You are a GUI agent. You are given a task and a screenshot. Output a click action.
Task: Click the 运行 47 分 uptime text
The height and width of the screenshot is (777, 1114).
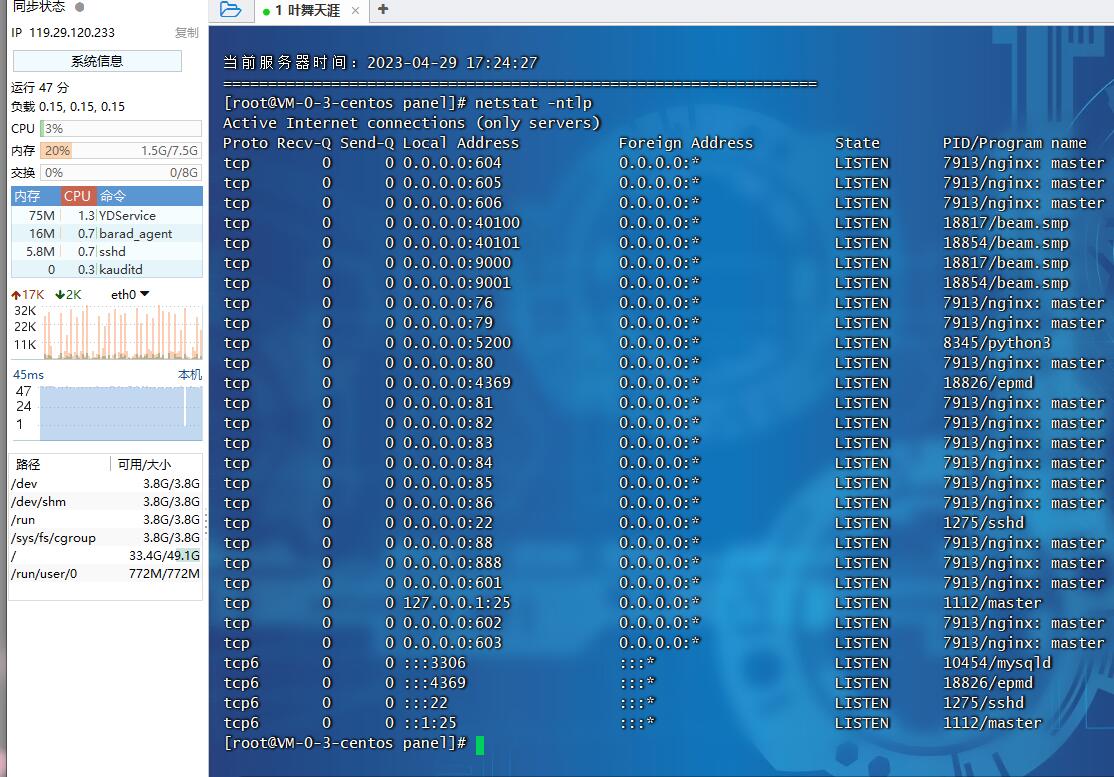(x=40, y=87)
